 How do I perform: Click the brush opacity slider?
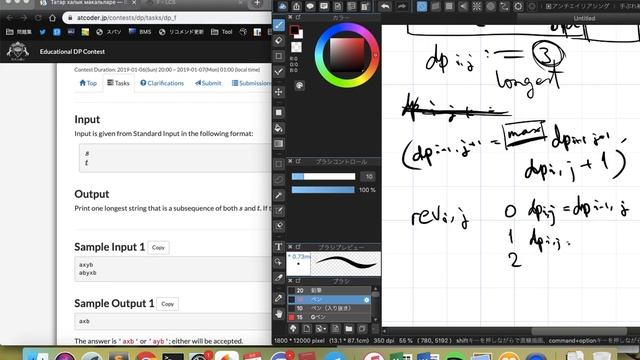tap(323, 190)
